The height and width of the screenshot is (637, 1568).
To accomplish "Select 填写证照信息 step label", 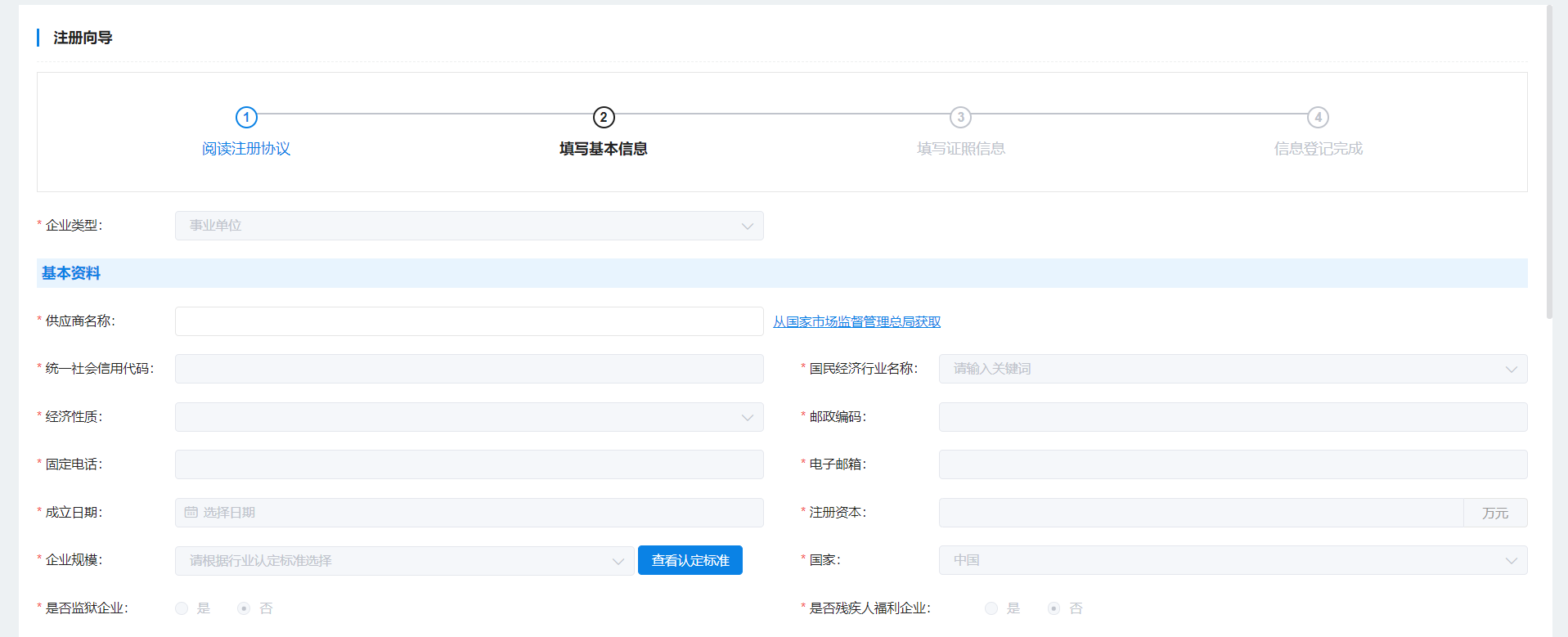I will 961,149.
